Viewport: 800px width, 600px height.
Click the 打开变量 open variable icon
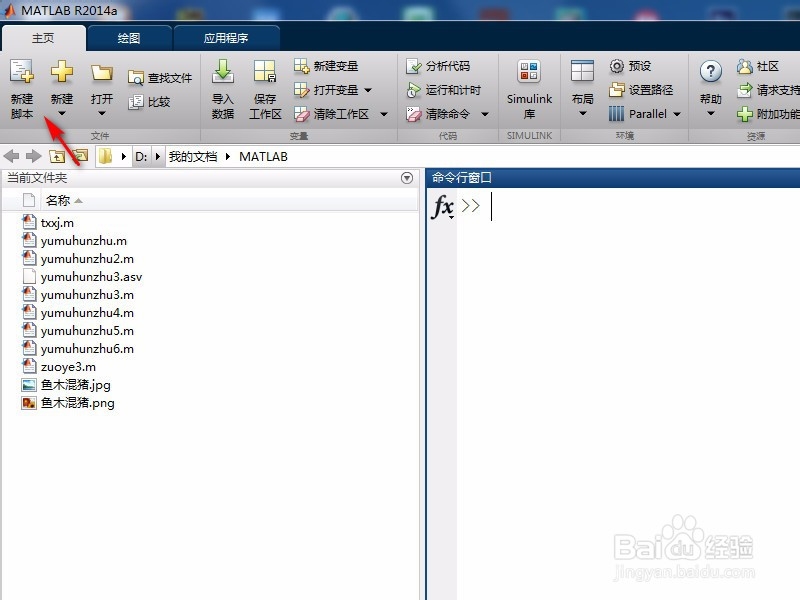coord(302,90)
